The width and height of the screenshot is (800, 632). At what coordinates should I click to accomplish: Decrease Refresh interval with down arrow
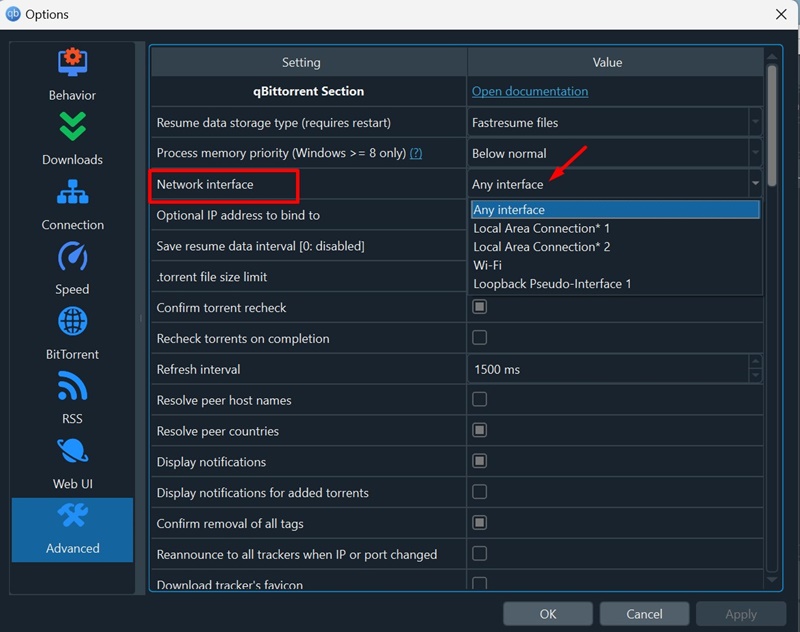click(x=755, y=375)
